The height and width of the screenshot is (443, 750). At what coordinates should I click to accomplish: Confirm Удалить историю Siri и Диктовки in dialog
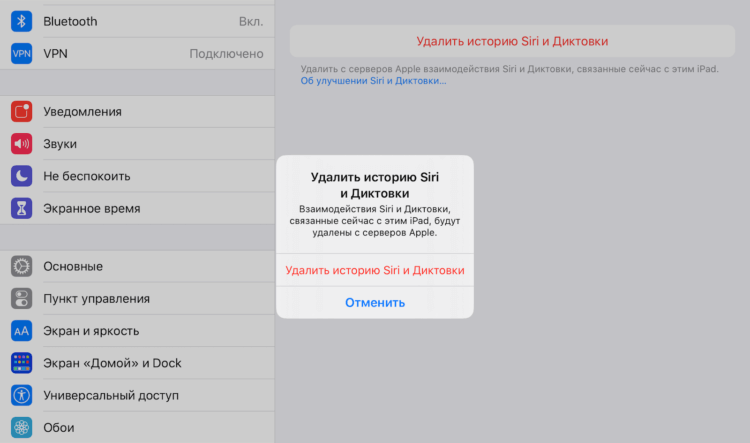(375, 270)
